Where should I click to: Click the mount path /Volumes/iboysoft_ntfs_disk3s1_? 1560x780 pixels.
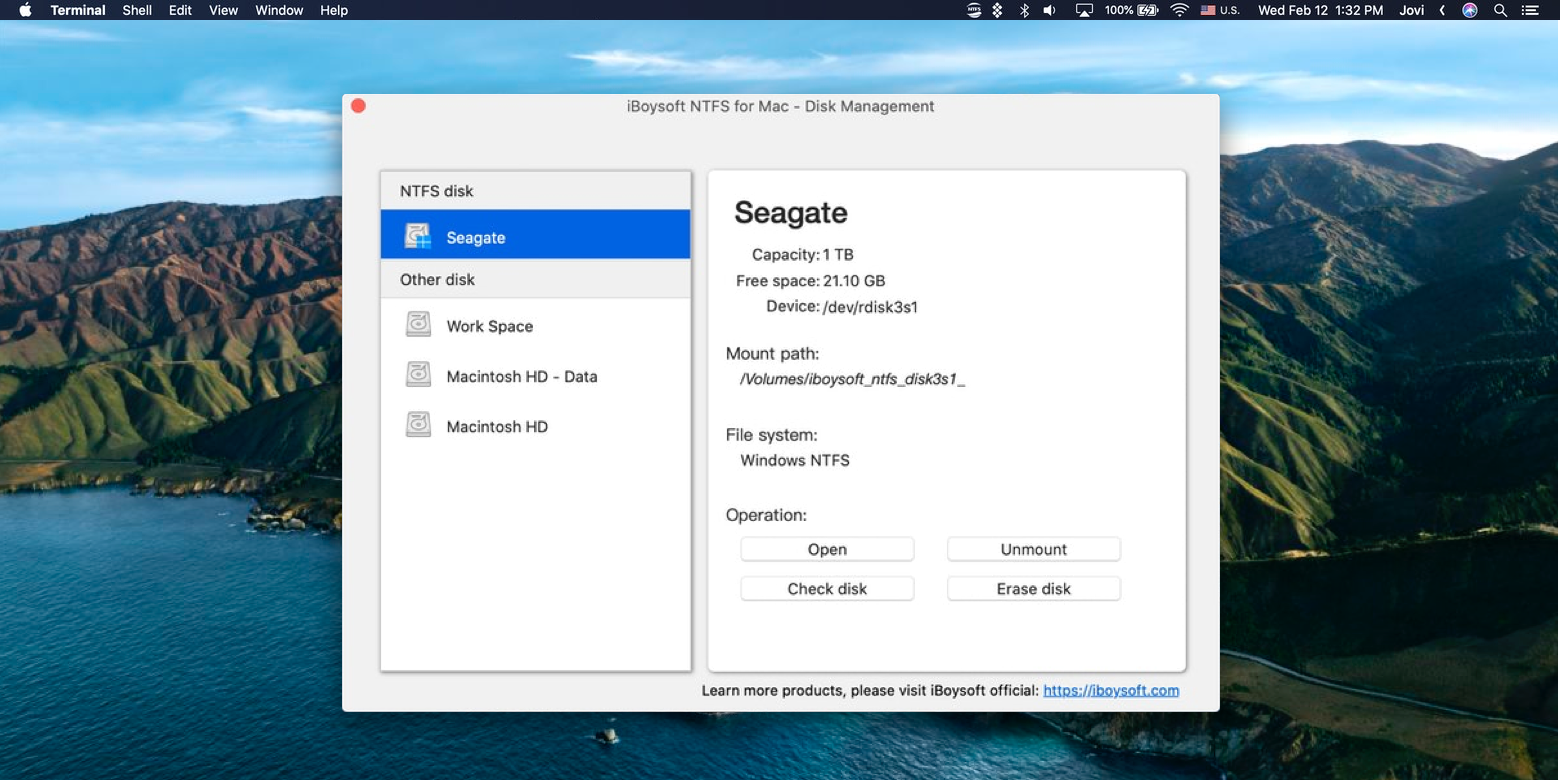(x=852, y=379)
